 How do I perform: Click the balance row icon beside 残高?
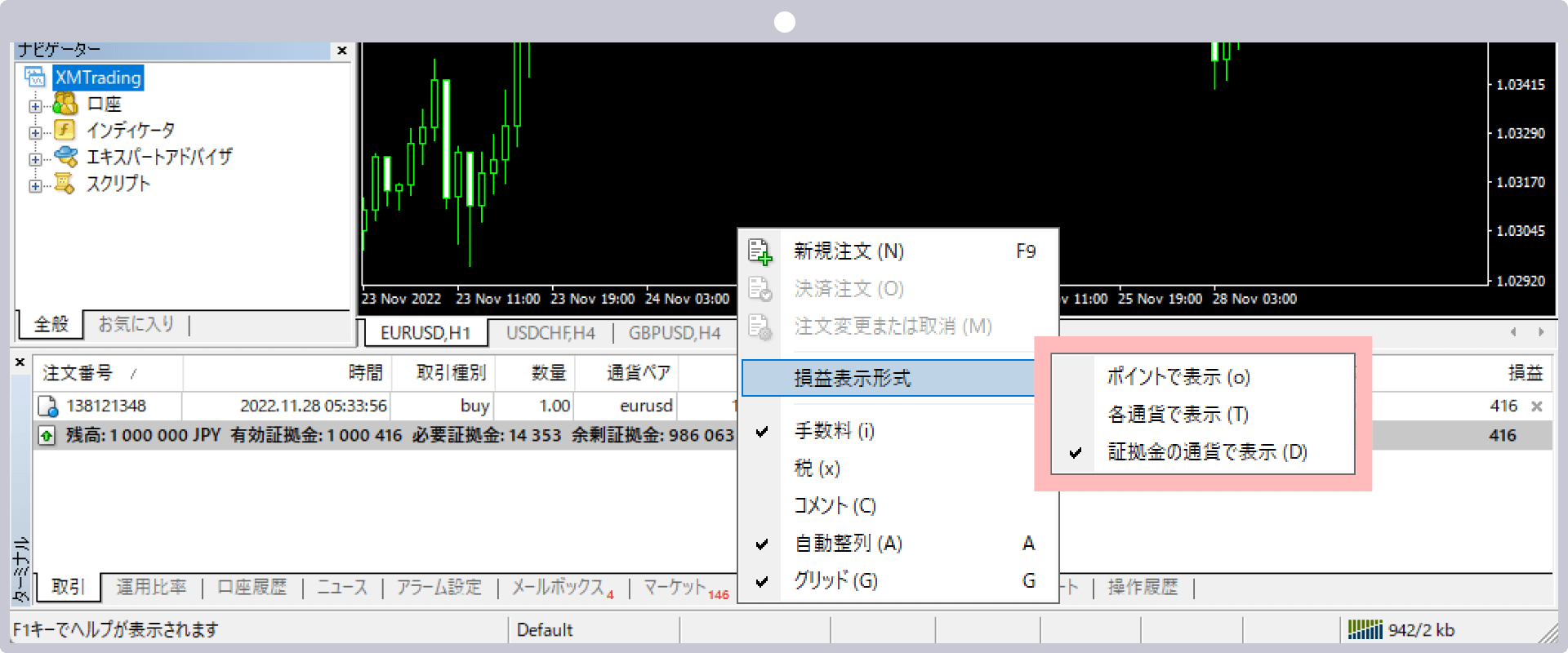pos(47,436)
